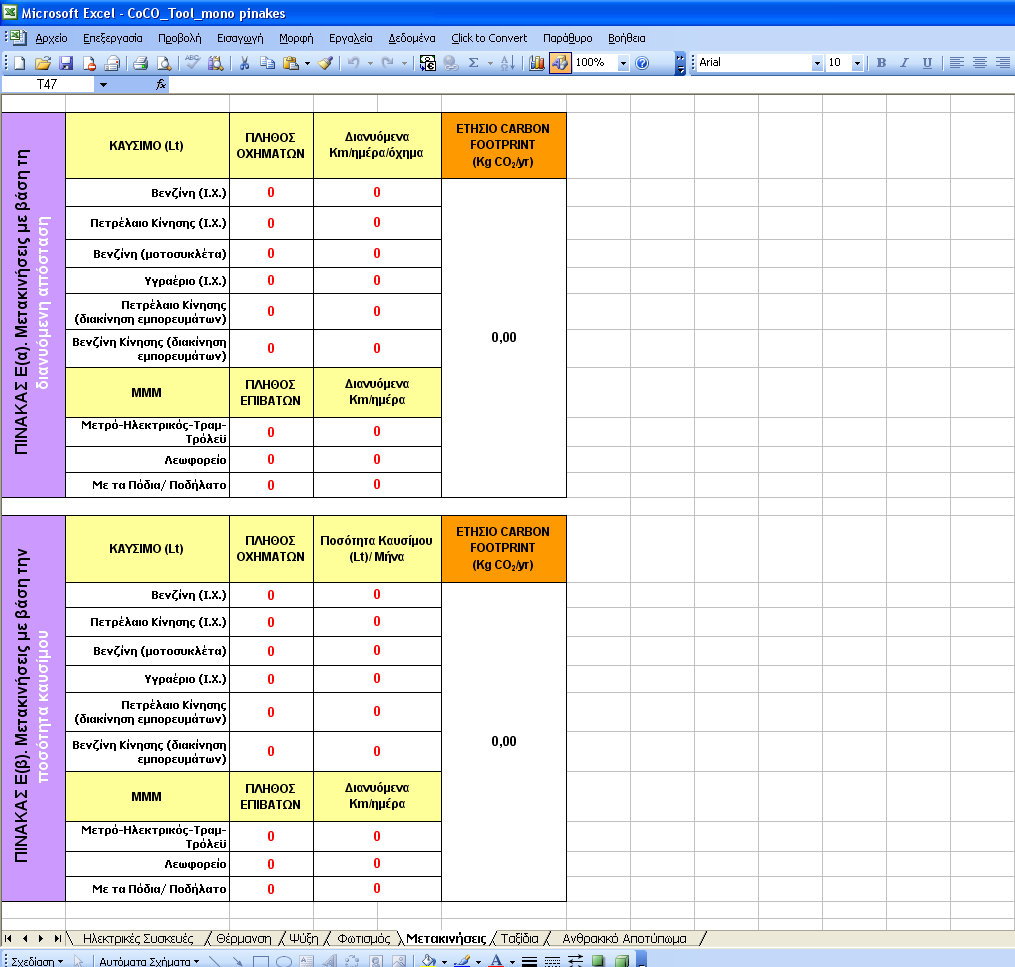Image resolution: width=1015 pixels, height=967 pixels.
Task: Open the Paste options dropdown arrow
Action: (x=307, y=63)
